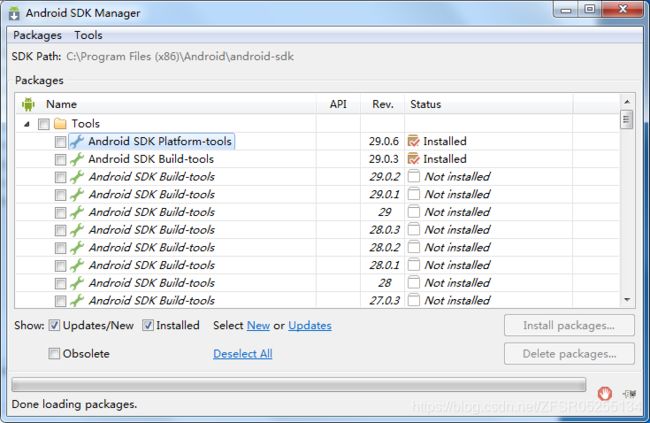Open the Packages menu
650x423 pixels.
[x=37, y=35]
